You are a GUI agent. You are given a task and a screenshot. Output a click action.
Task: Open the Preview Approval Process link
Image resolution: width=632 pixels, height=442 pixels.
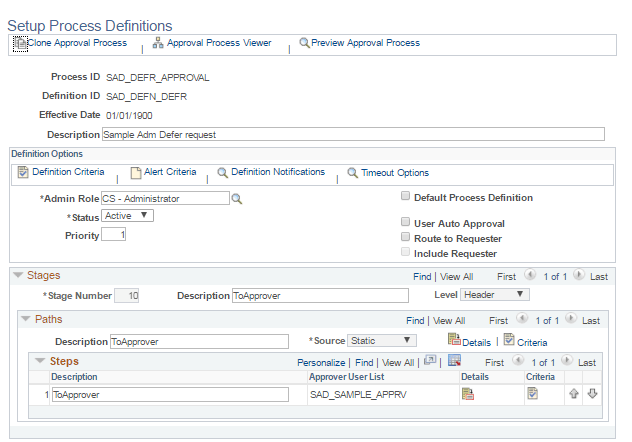click(x=366, y=43)
